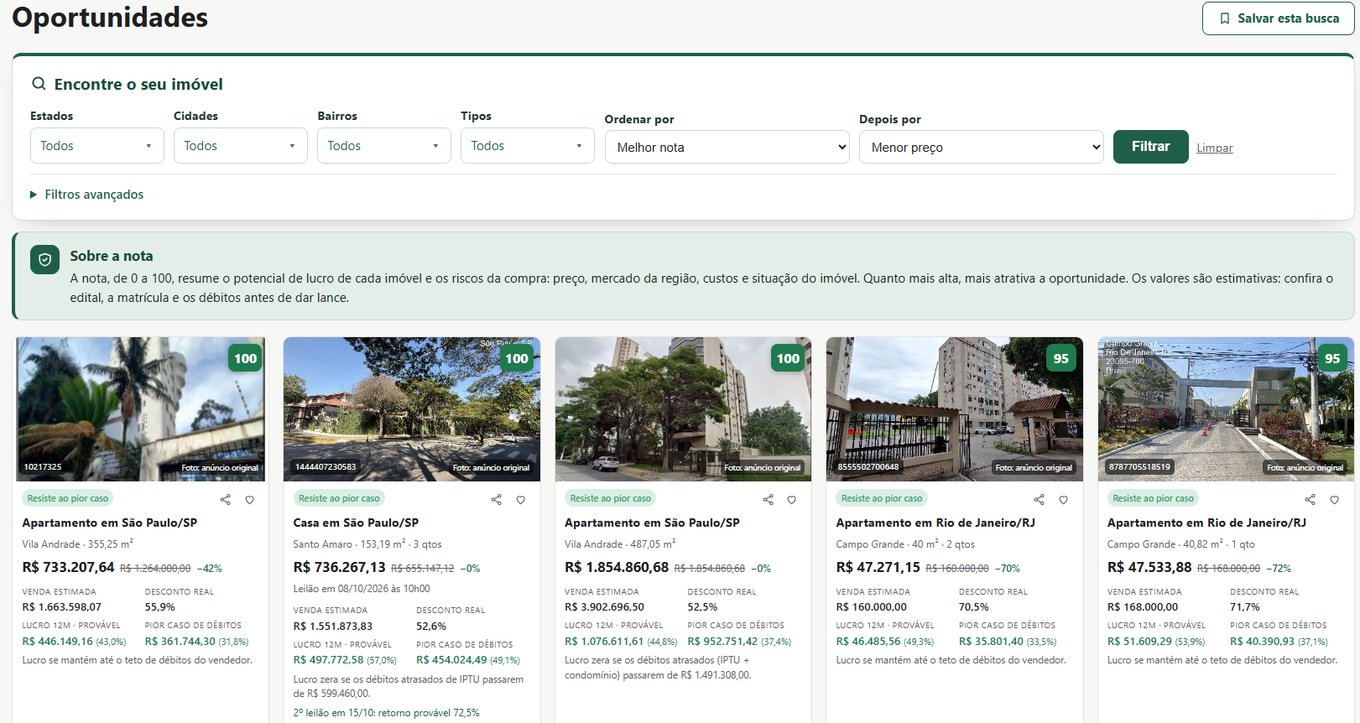Open the Casa em São Paulo/SP title
Viewport: 1360px width, 723px height.
point(356,523)
